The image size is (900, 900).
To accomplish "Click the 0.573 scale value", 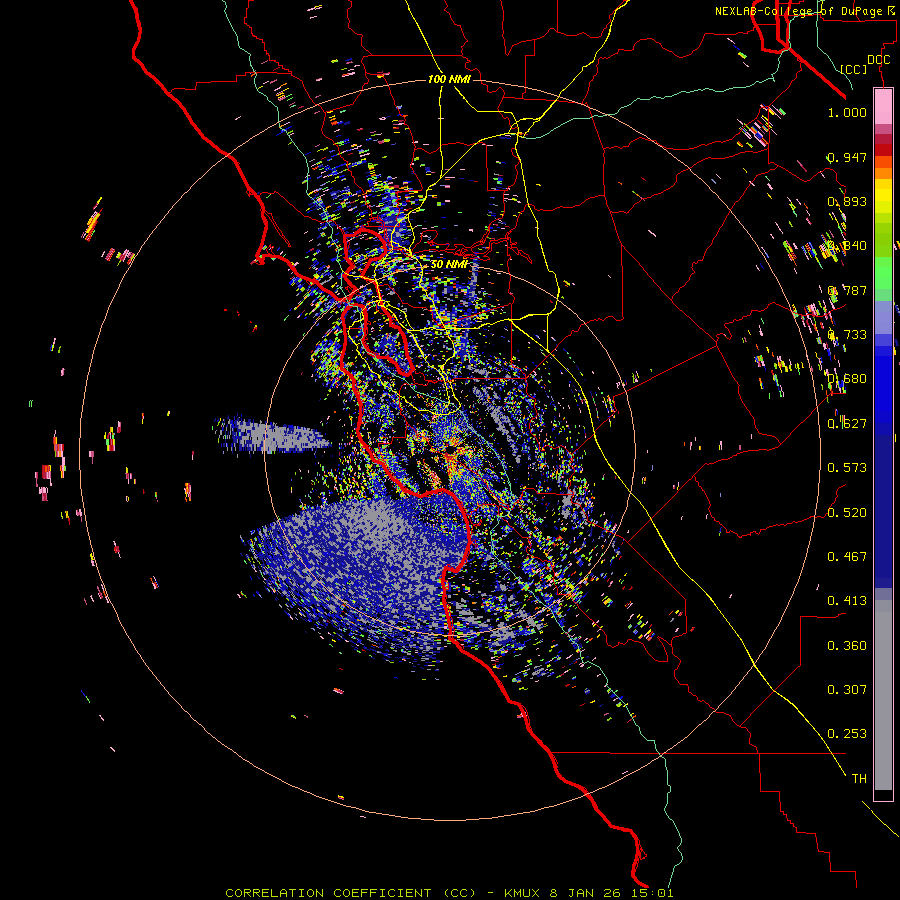I will click(x=847, y=468).
